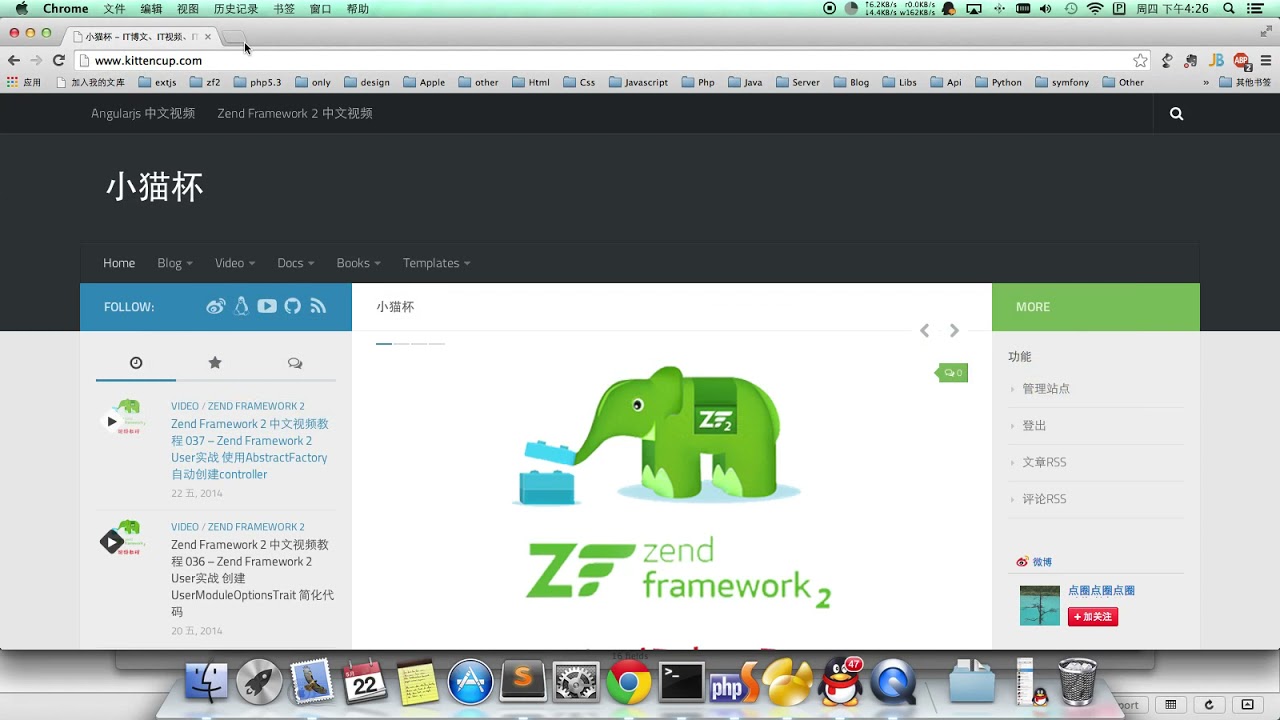The image size is (1280, 720).
Task: Show hidden bookmarks with the overflow chevron
Action: [x=1206, y=83]
